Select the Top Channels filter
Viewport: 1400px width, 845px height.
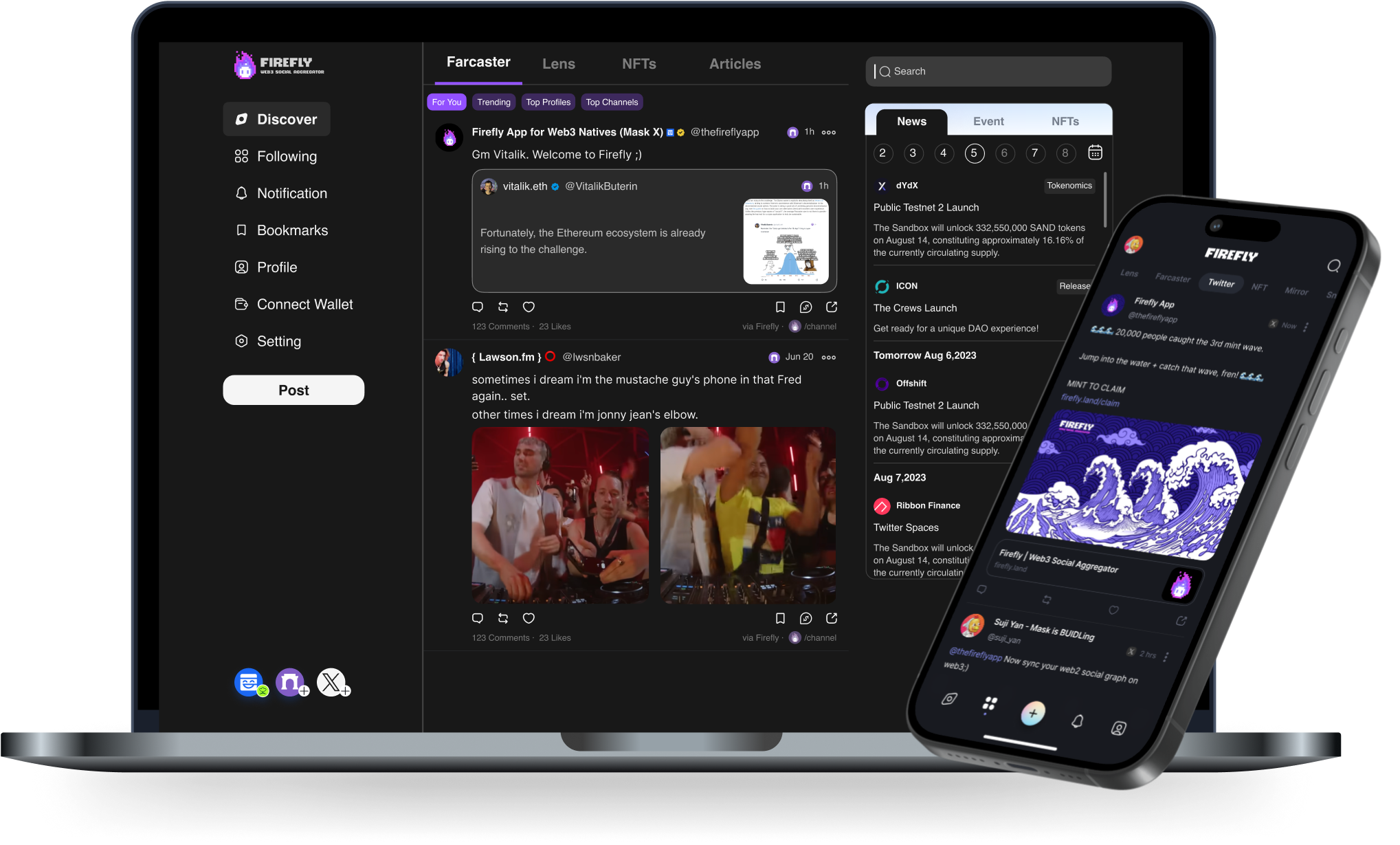coord(612,102)
